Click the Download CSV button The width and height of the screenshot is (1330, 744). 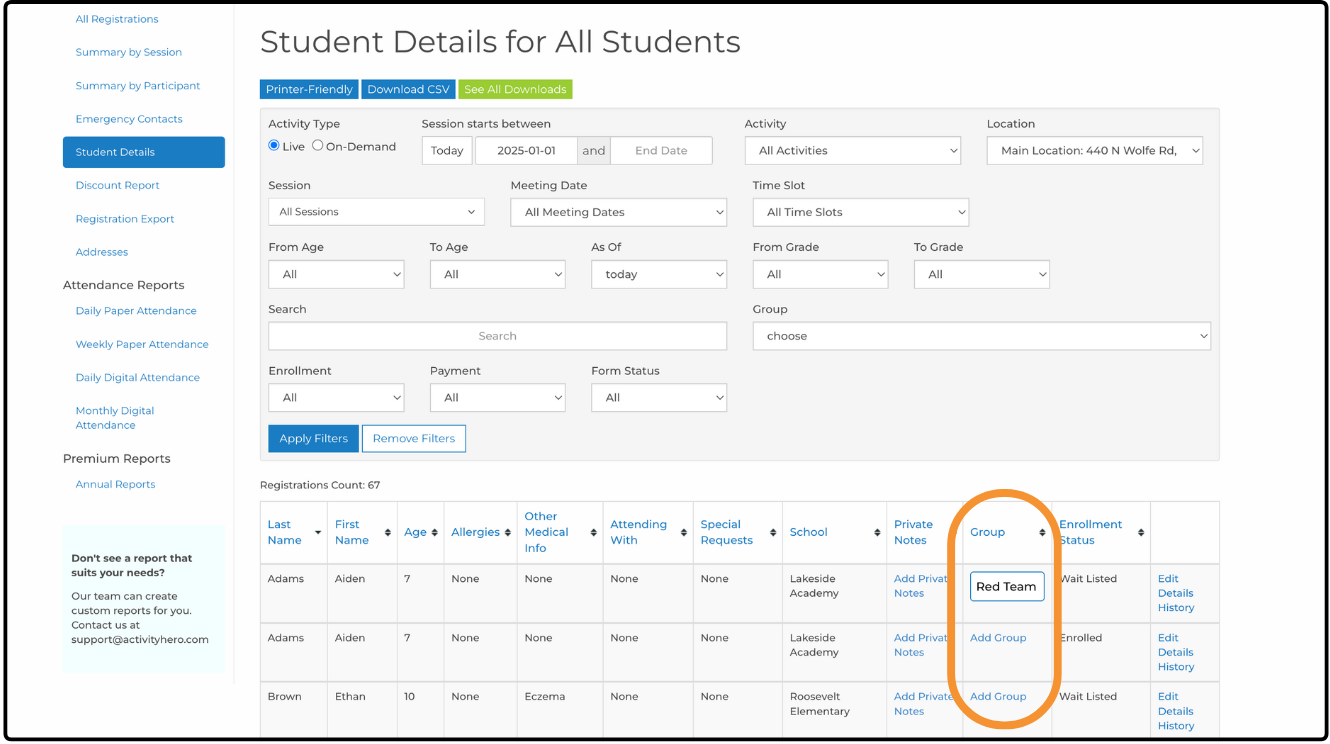click(408, 89)
